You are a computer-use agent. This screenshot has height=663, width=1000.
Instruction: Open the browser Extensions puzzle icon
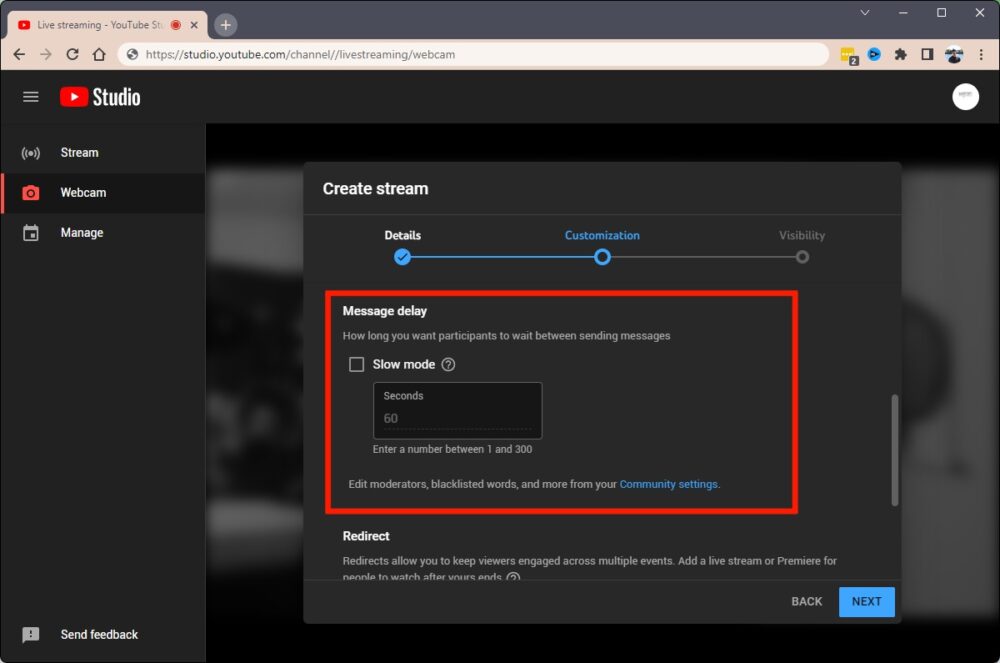[x=900, y=55]
